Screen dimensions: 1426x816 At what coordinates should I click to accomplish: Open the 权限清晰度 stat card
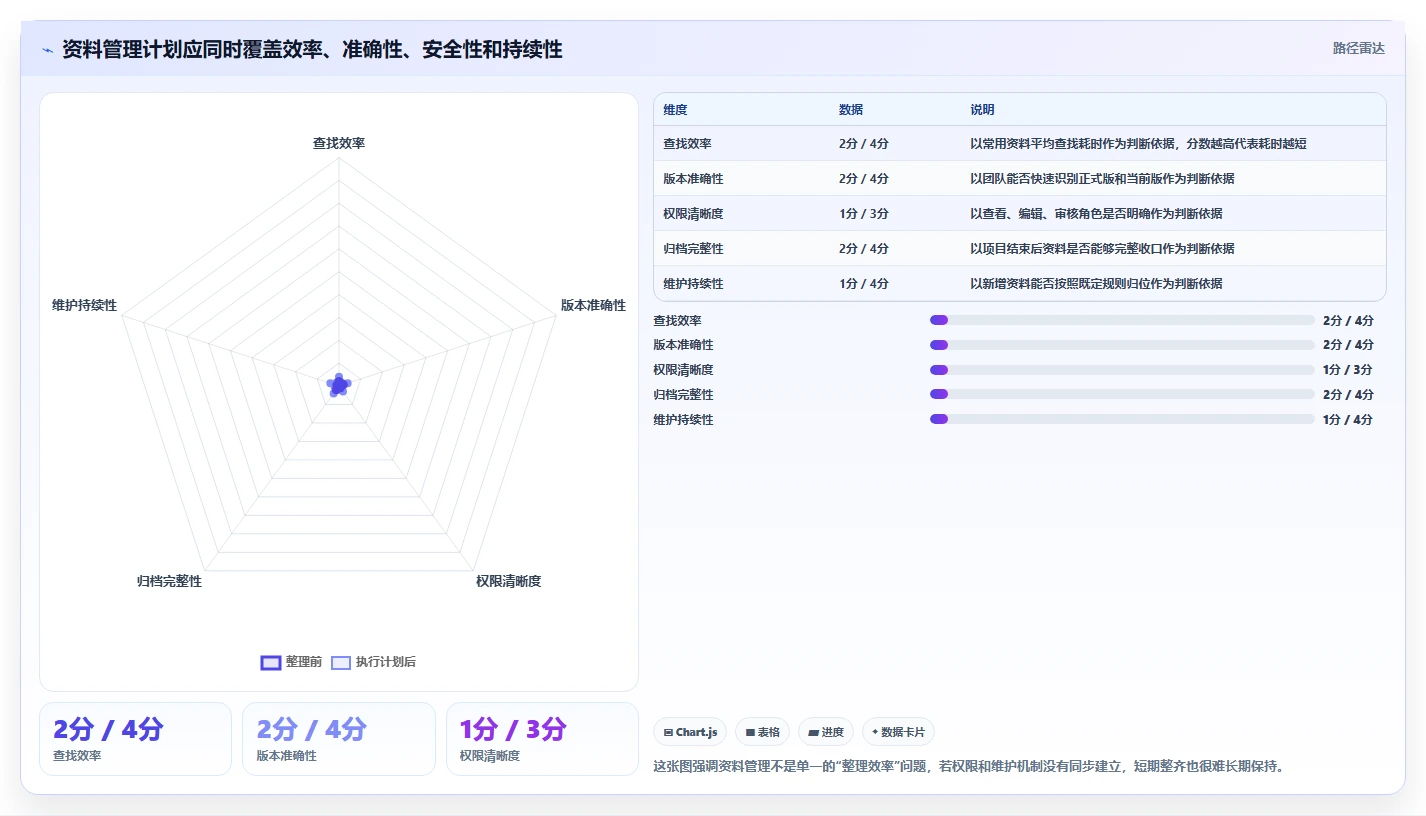click(x=542, y=739)
